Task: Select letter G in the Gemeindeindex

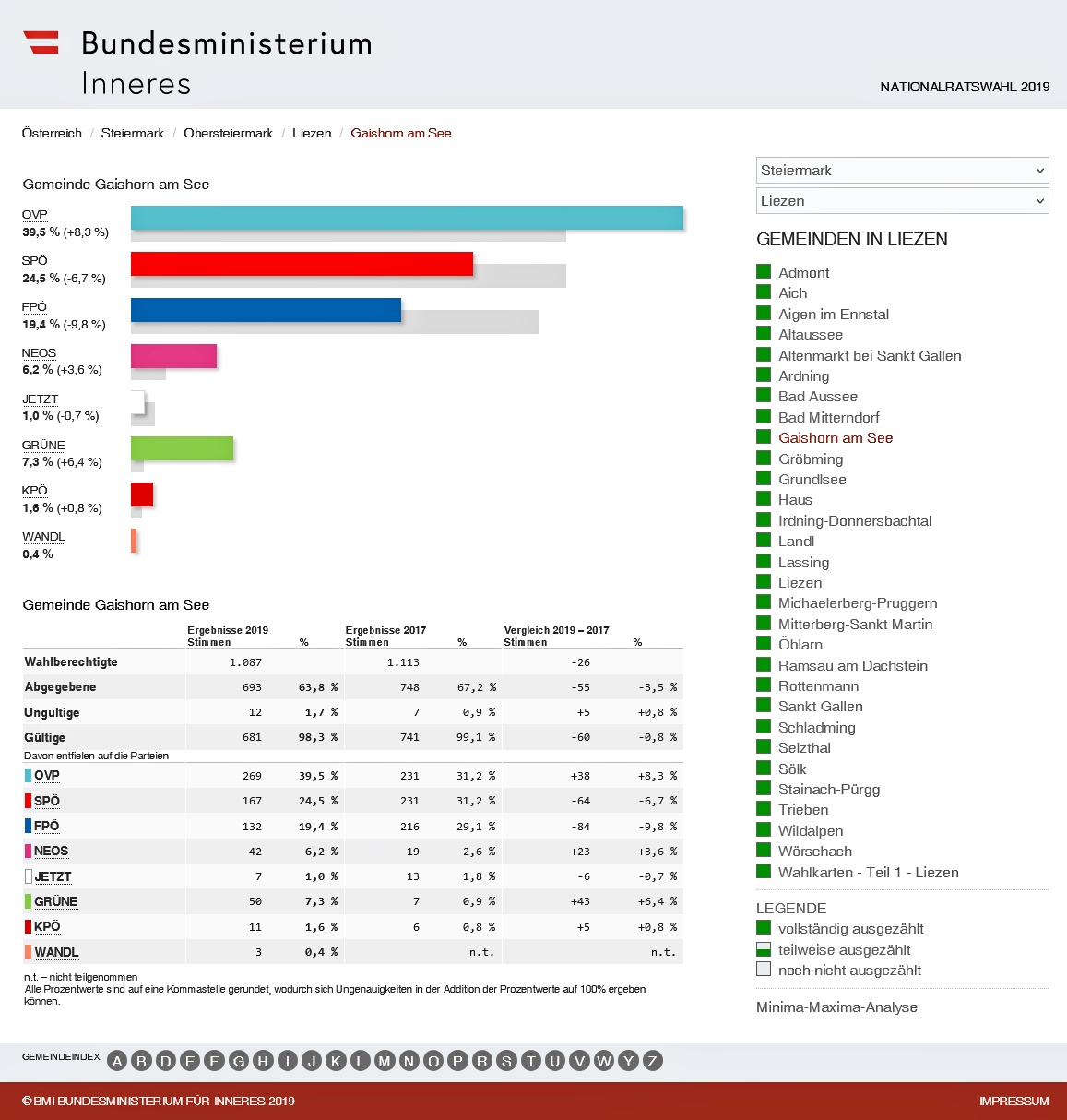Action: pos(239,1061)
